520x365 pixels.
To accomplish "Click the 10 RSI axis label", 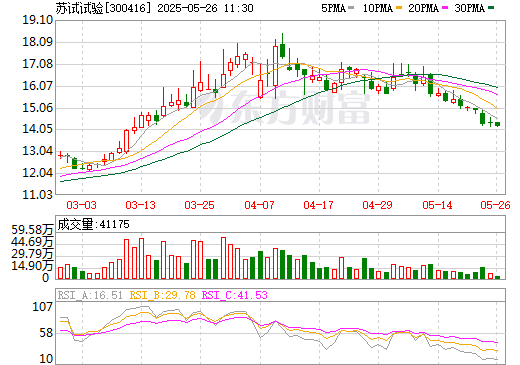I will pos(46,359).
